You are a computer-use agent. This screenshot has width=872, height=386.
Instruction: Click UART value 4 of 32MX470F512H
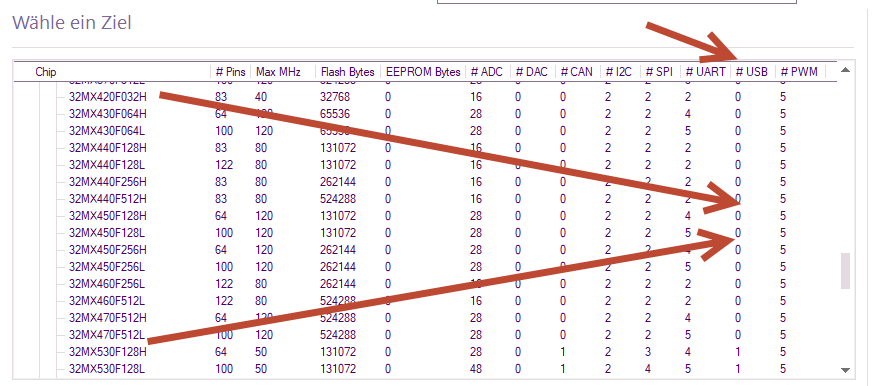(688, 318)
